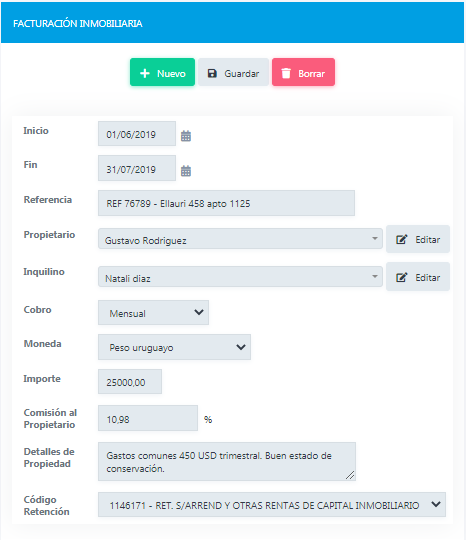
Task: Open calendar picker for Inicio date
Action: click(186, 136)
